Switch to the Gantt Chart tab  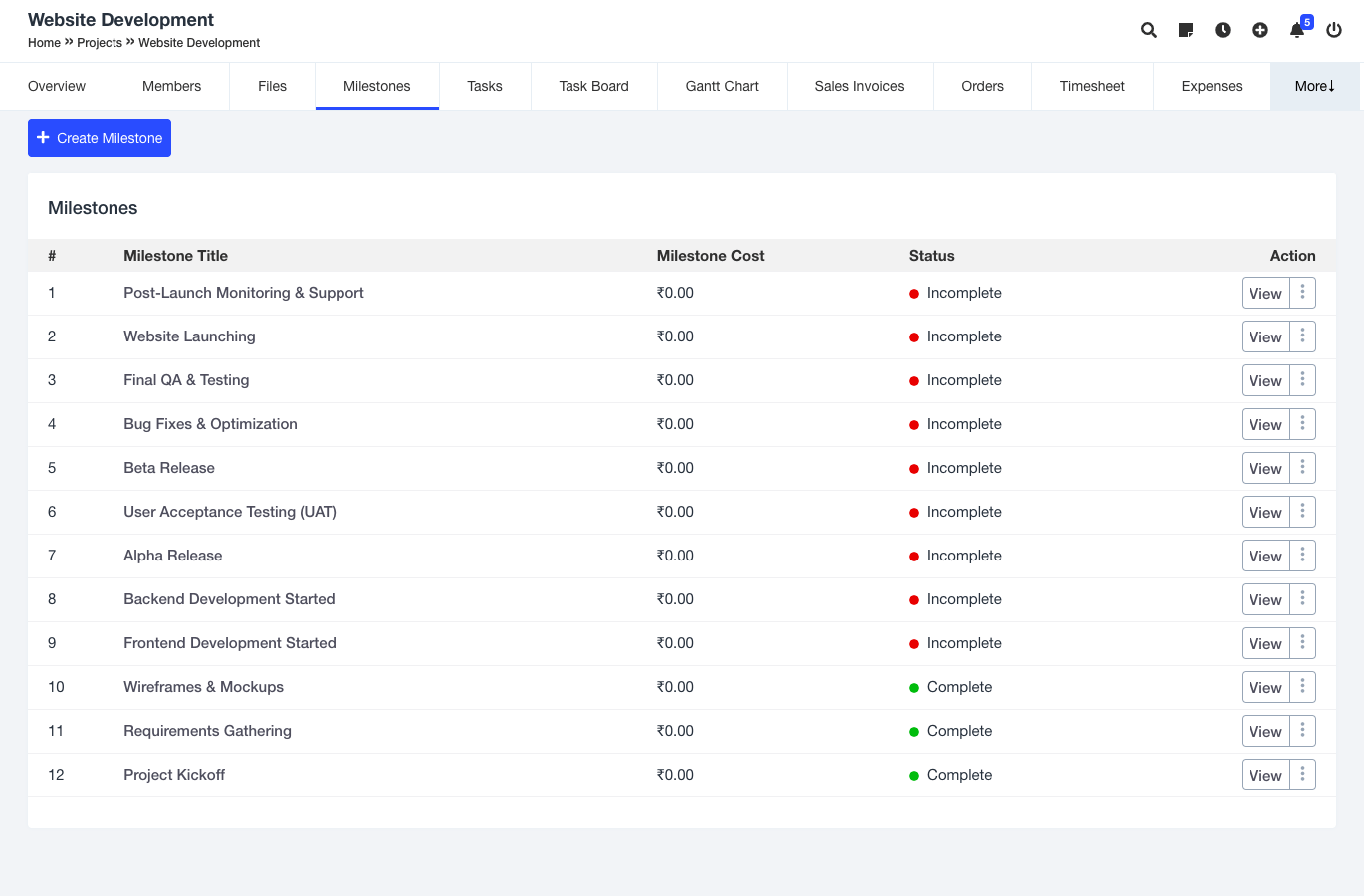(x=722, y=86)
